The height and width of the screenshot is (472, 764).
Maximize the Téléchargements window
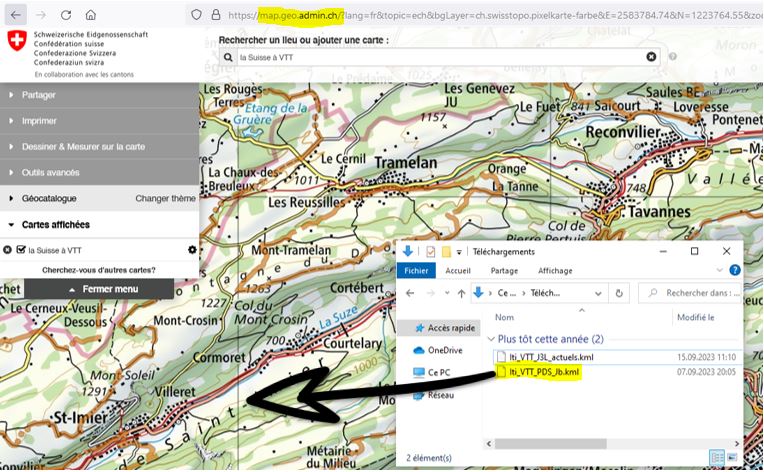(x=694, y=251)
